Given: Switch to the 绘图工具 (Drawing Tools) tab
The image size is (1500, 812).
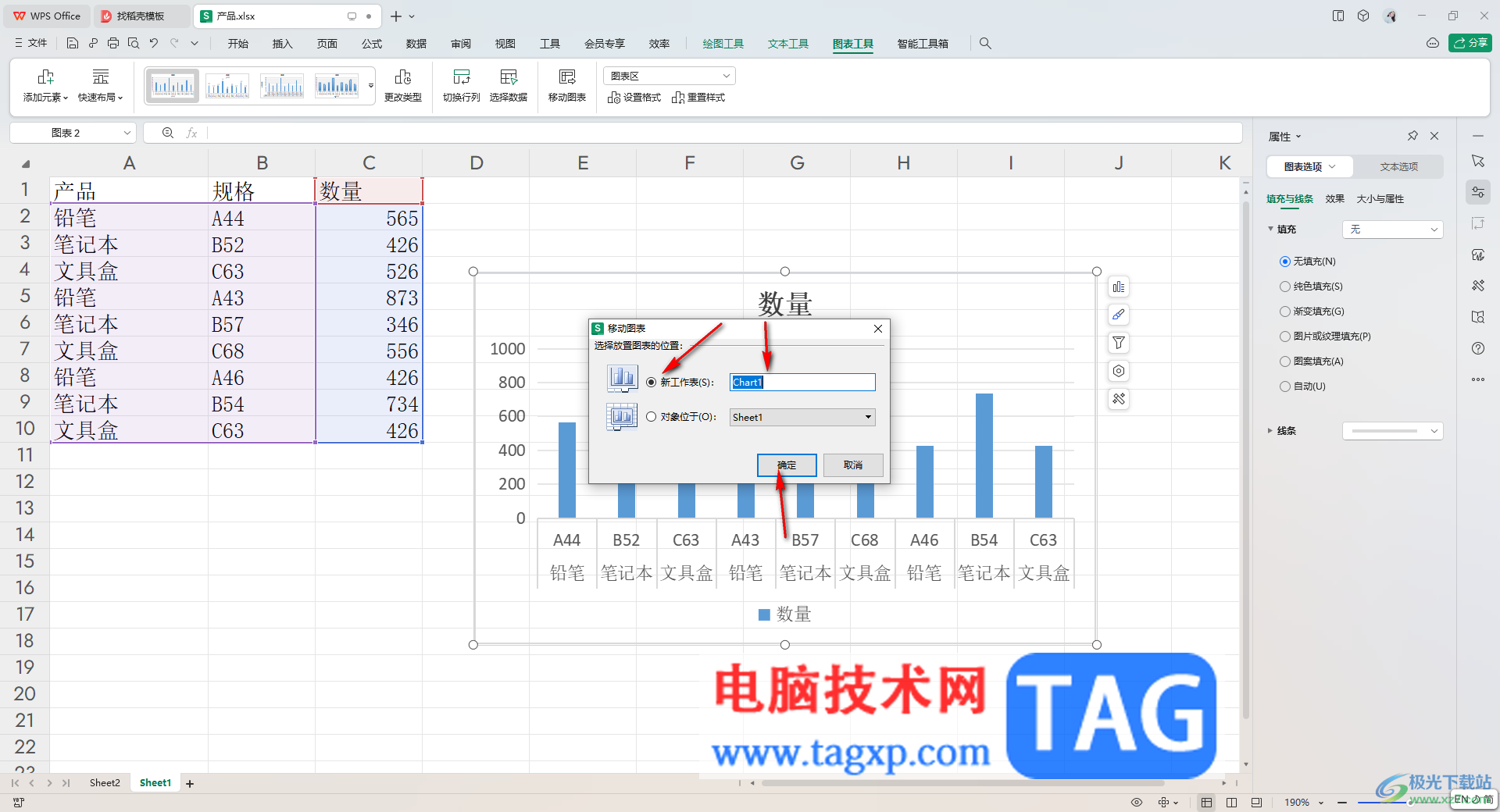Looking at the screenshot, I should point(723,44).
